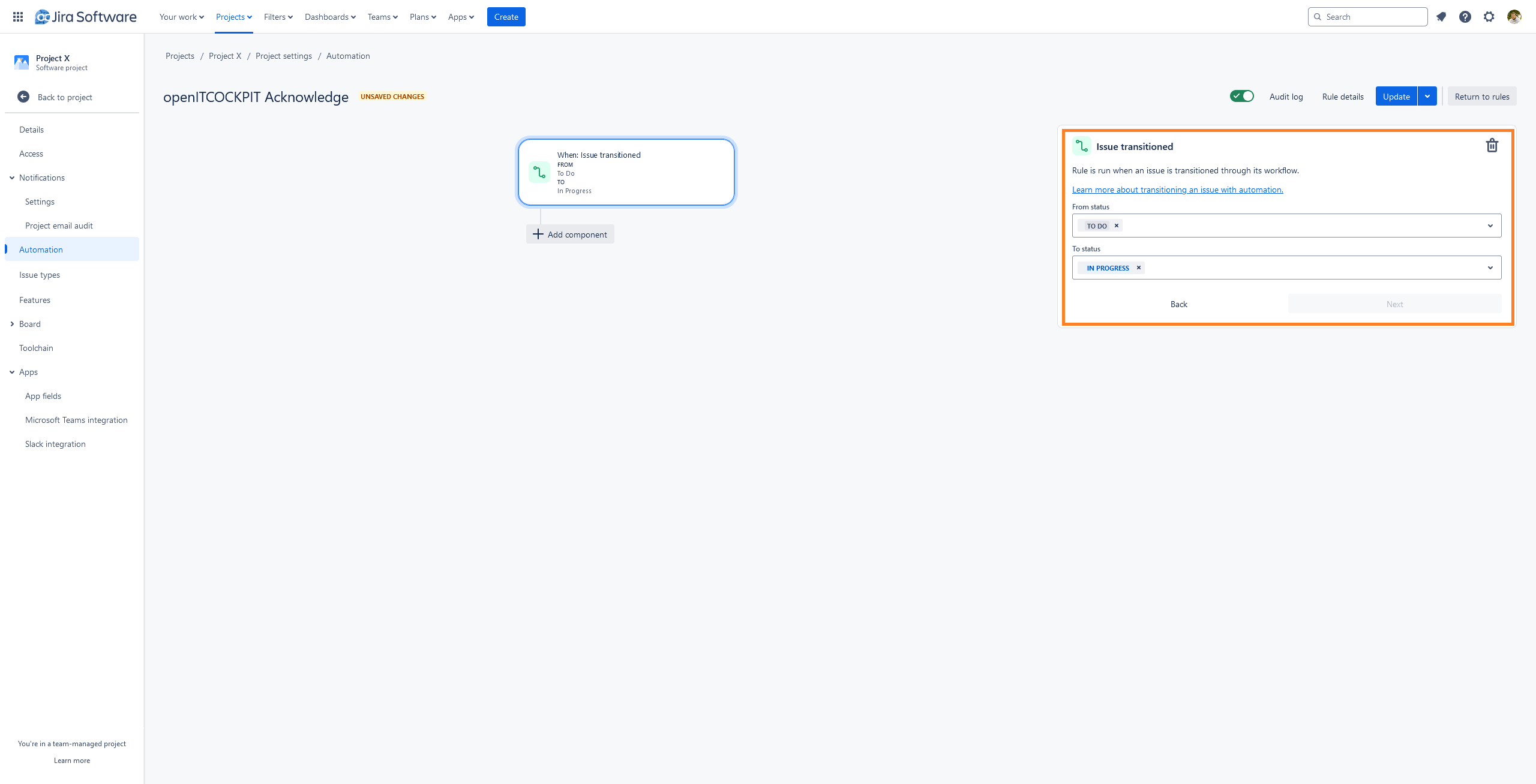This screenshot has height=784, width=1536.
Task: Open the Apps top navigation menu
Action: click(461, 17)
